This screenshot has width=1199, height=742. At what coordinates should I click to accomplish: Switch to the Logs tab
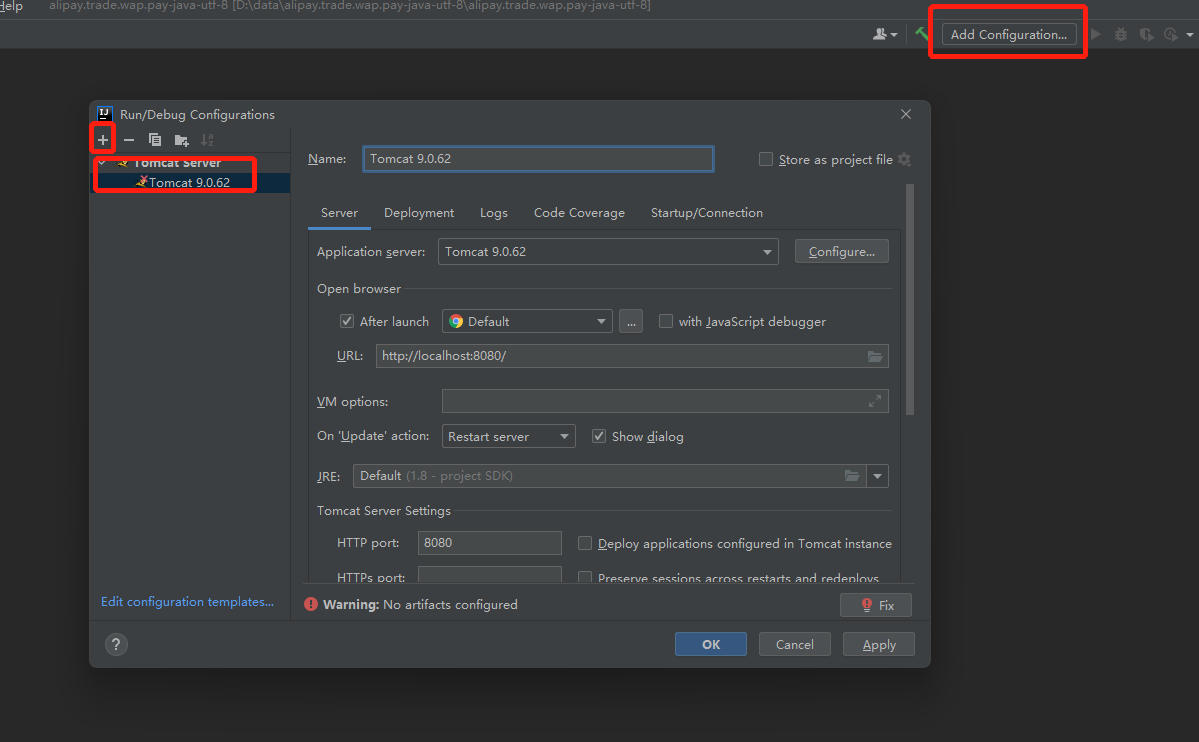(x=494, y=213)
